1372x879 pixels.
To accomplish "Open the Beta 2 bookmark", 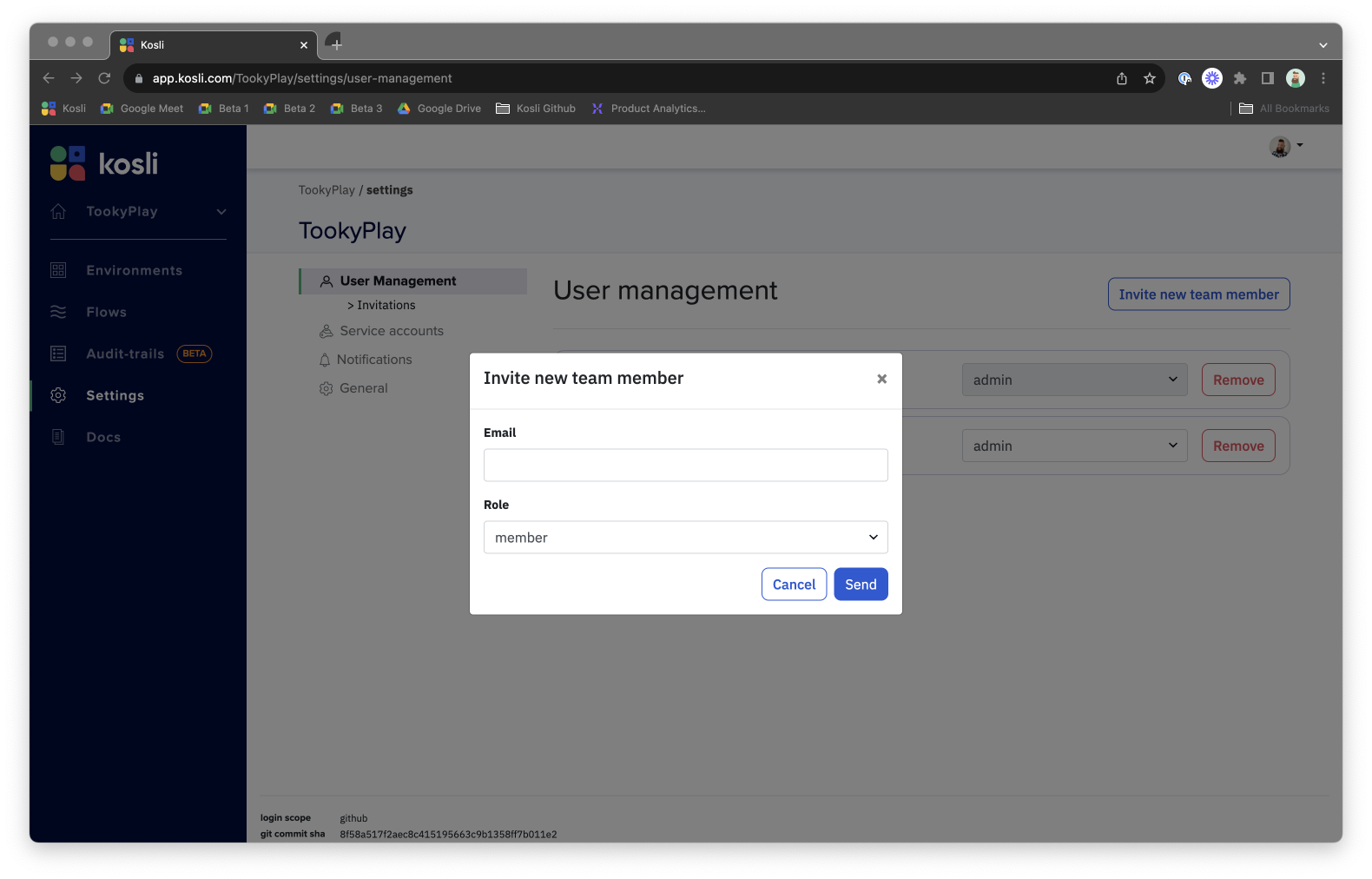I will (289, 109).
